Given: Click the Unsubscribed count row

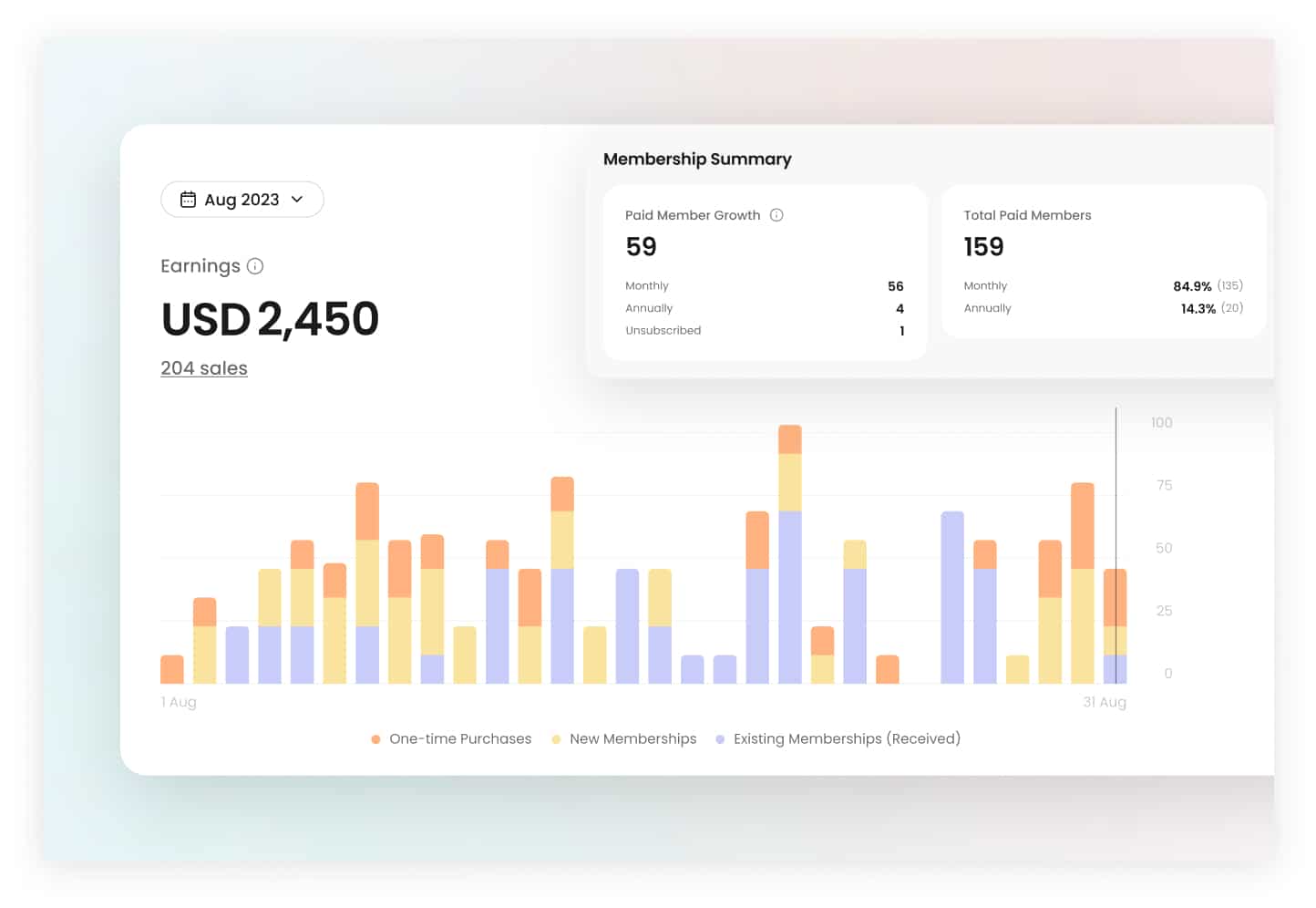Looking at the screenshot, I should coord(765,331).
